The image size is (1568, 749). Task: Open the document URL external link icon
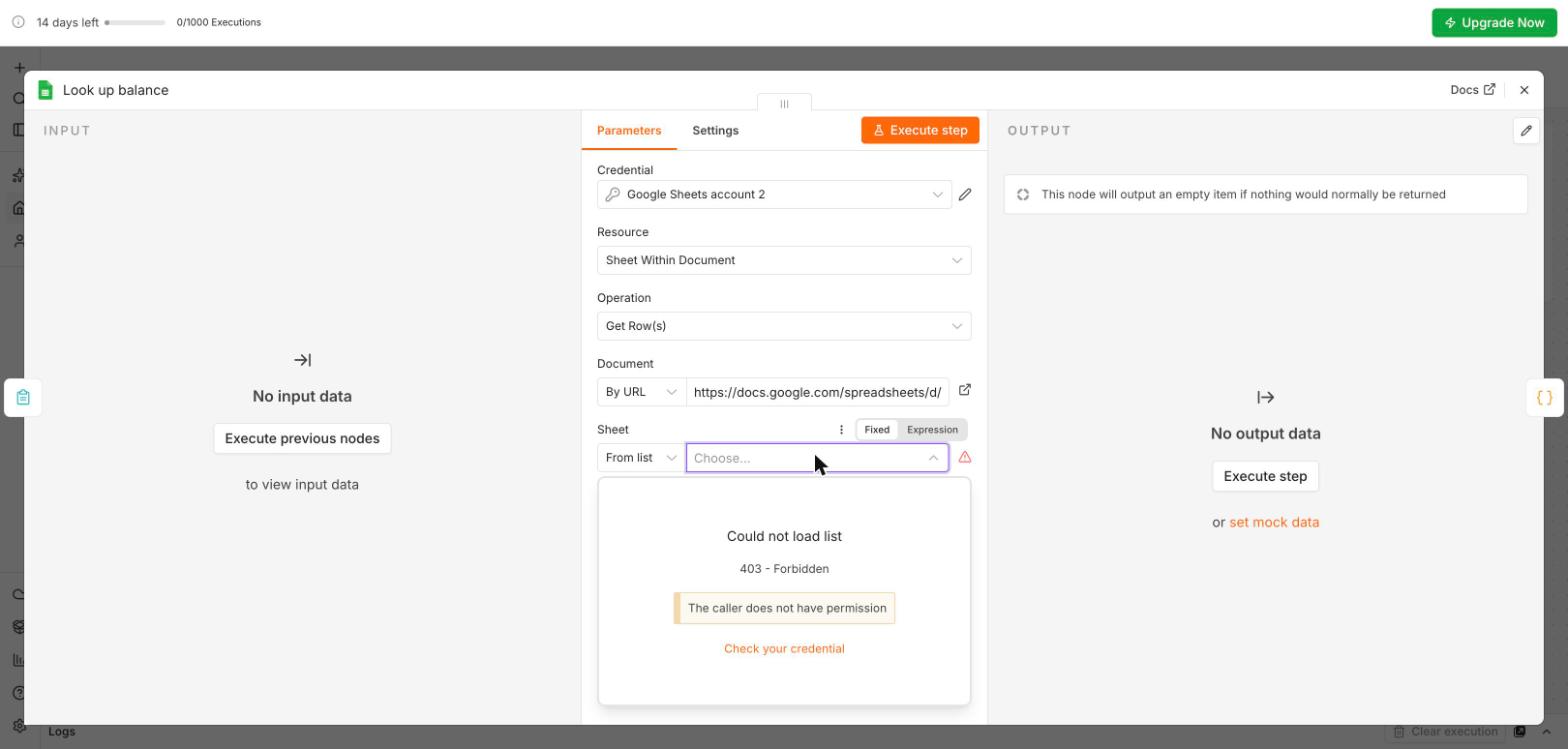click(965, 390)
